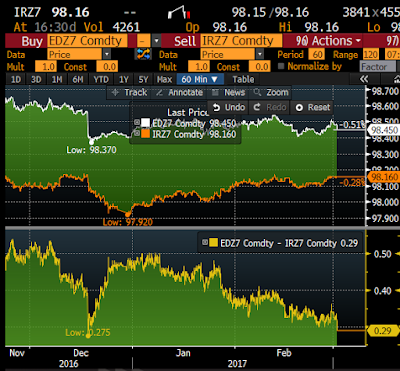Open the Sell-side Data Price dropdown arrow
Screen dimensions: 400x371
pyautogui.click(x=259, y=54)
